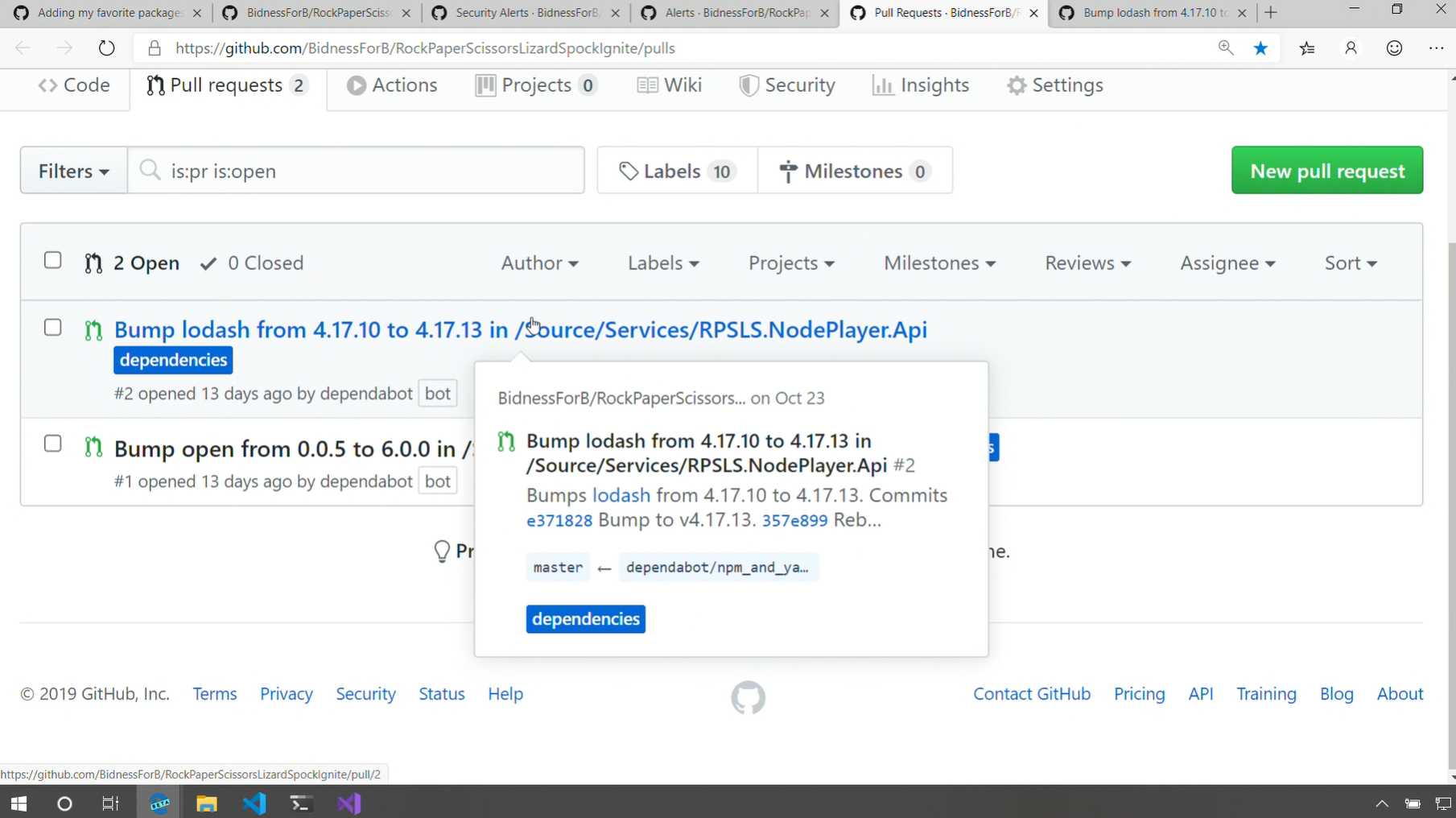1456x818 pixels.
Task: Open the Terms footer link
Action: [215, 694]
